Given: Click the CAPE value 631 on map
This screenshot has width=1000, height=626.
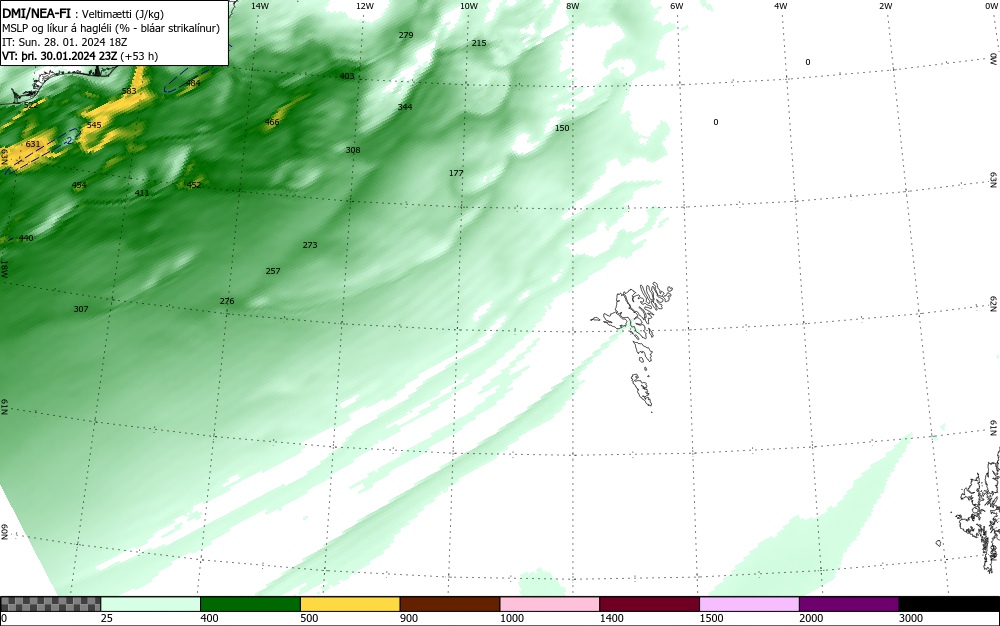Looking at the screenshot, I should pyautogui.click(x=33, y=145).
